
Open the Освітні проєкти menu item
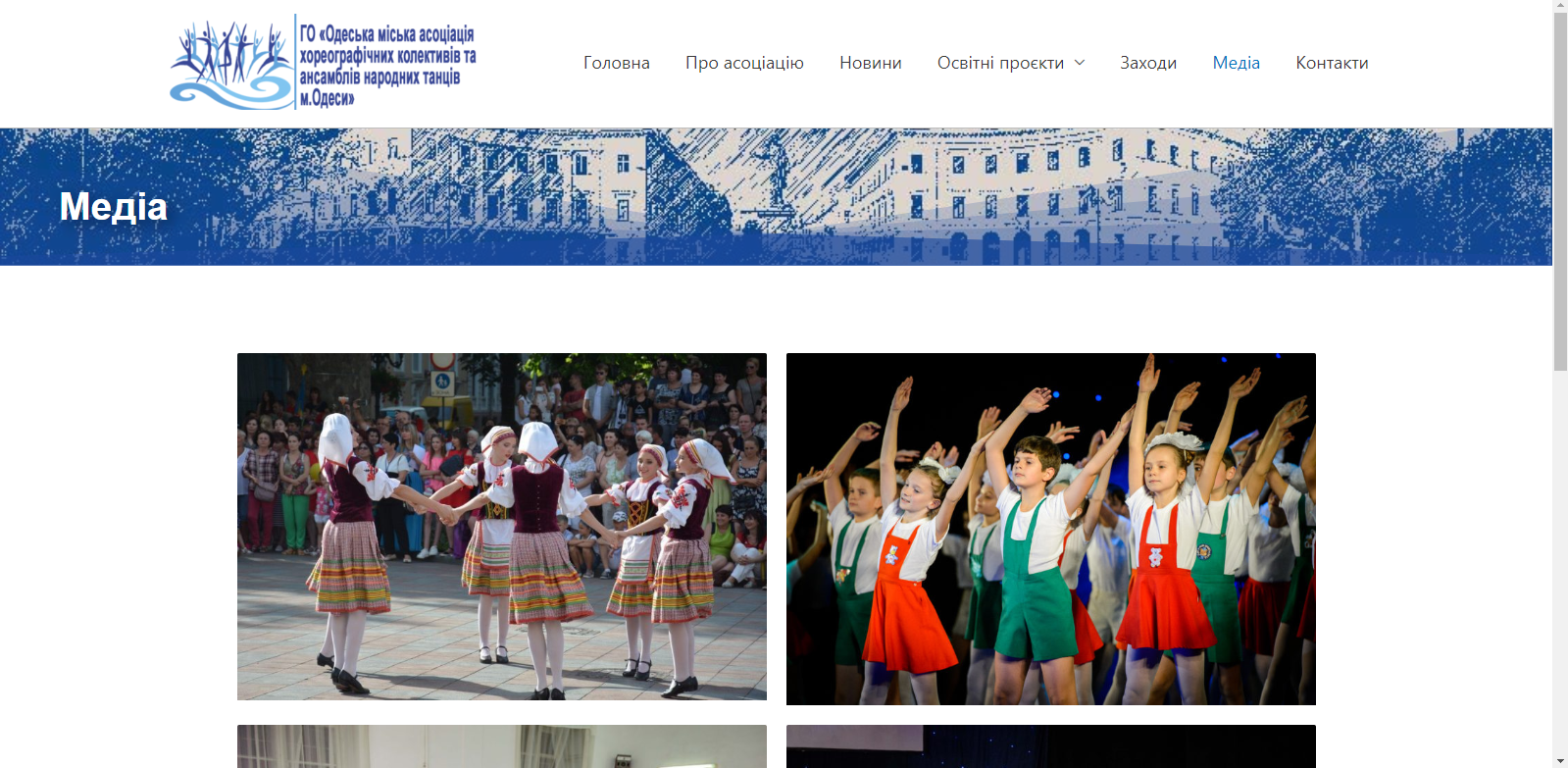(x=1000, y=63)
